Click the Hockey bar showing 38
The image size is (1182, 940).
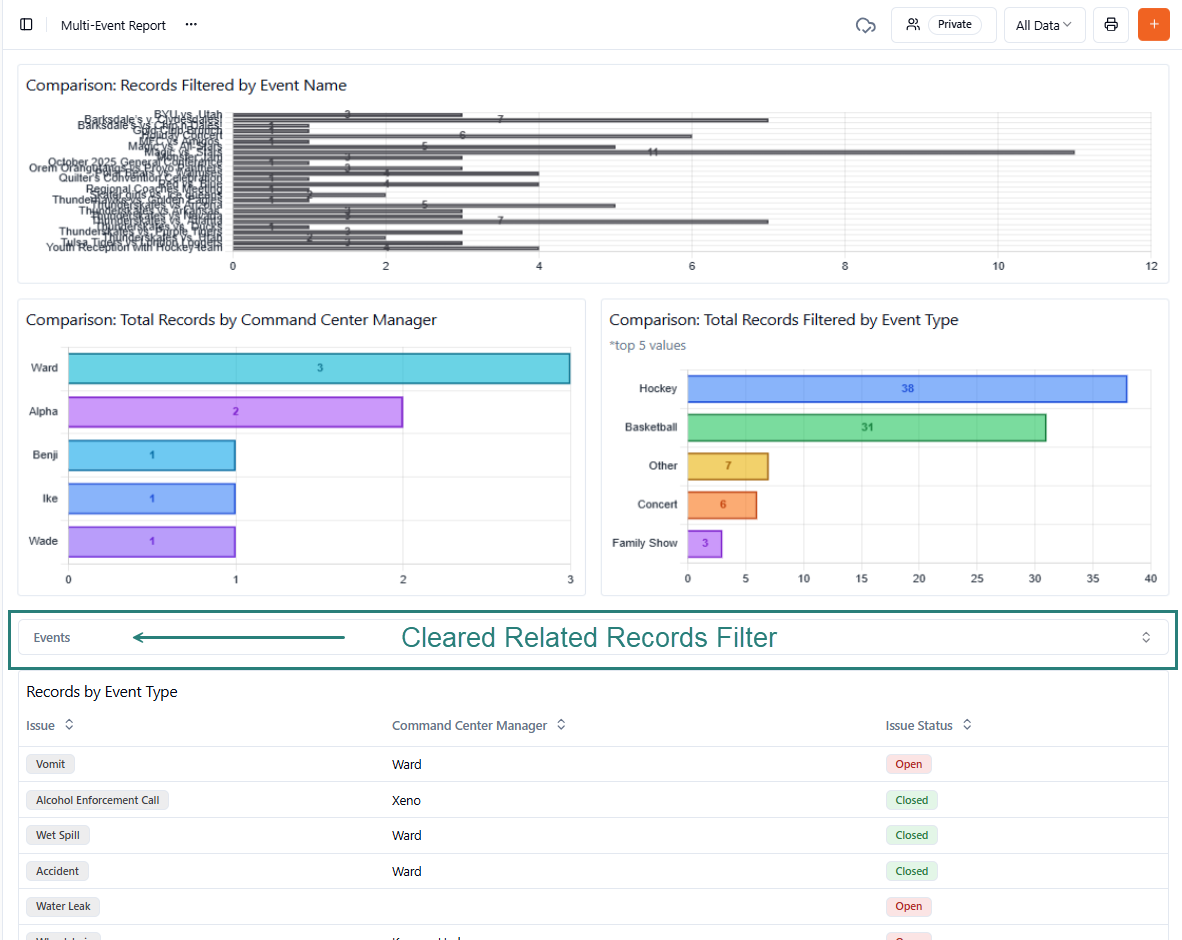pos(907,389)
